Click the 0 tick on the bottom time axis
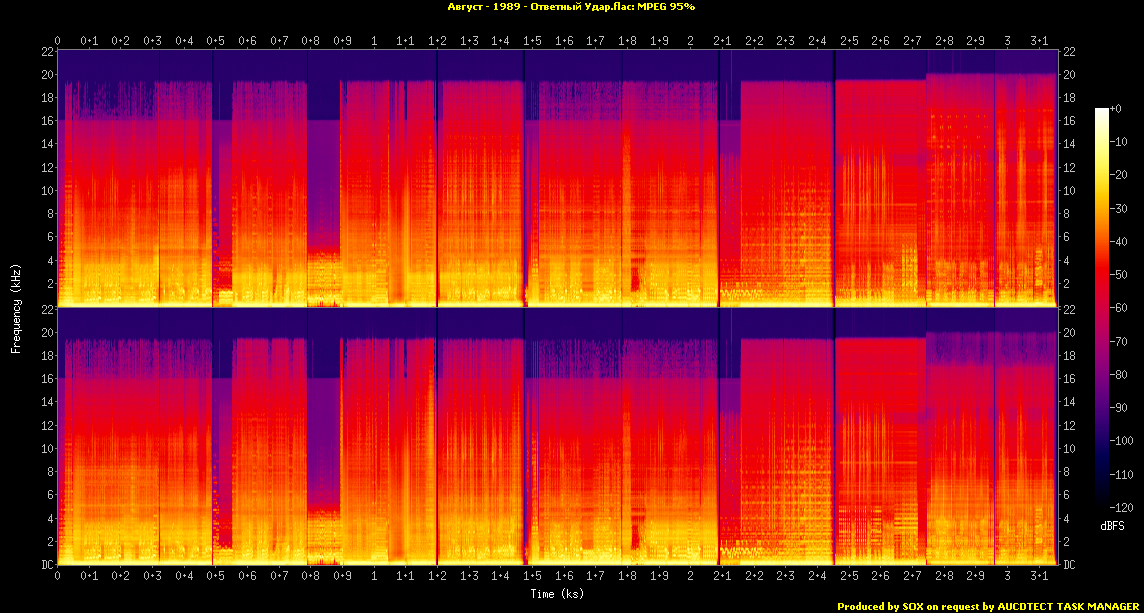Viewport: 1144px width, 613px height. tap(58, 577)
